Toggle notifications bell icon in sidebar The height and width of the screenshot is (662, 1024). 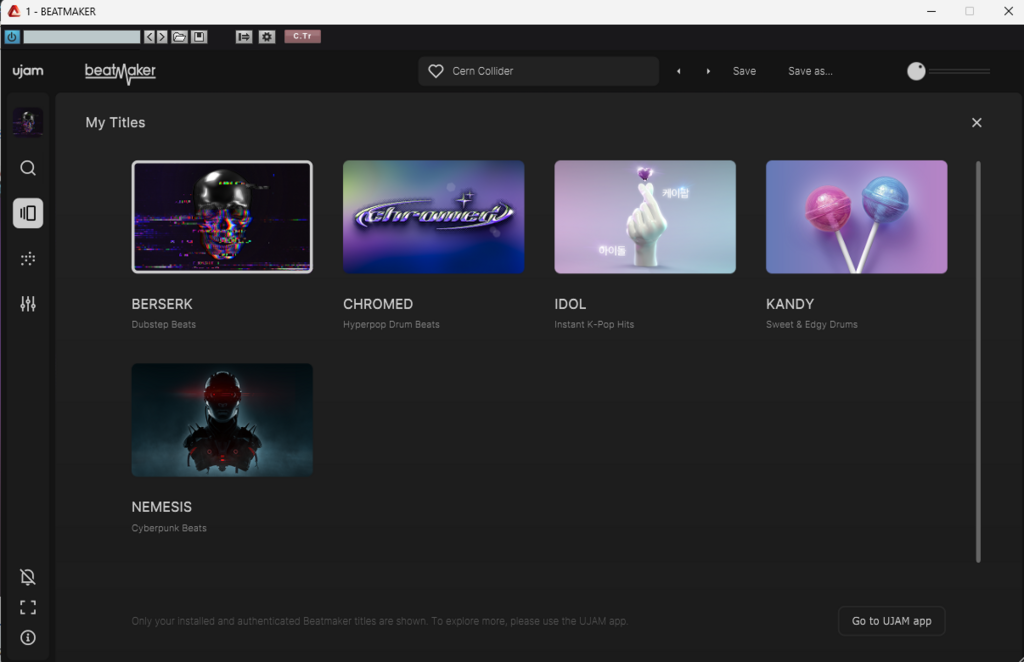coord(28,577)
